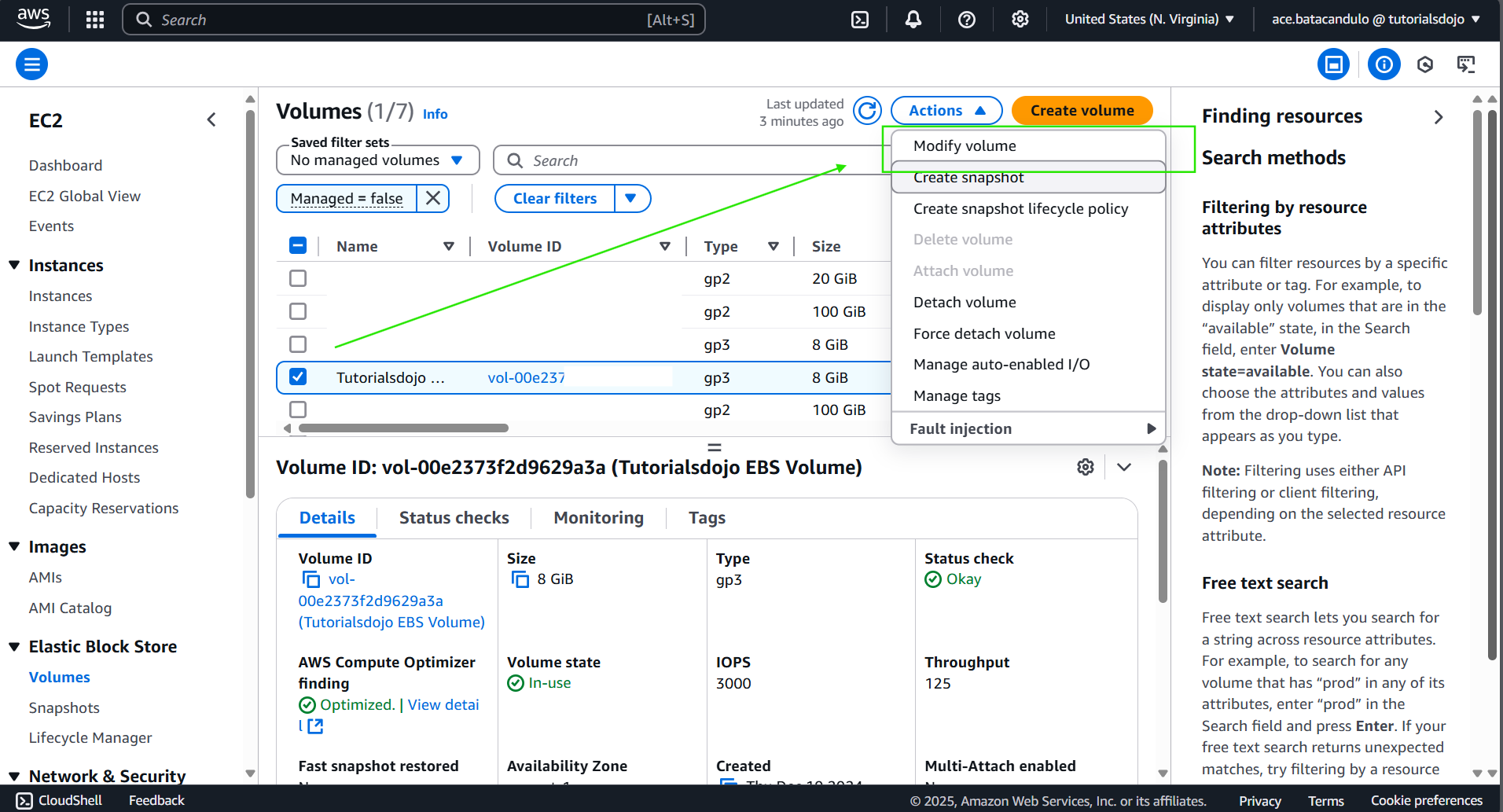Open external link icon for Optimizer details
The height and width of the screenshot is (812, 1503).
point(315,726)
